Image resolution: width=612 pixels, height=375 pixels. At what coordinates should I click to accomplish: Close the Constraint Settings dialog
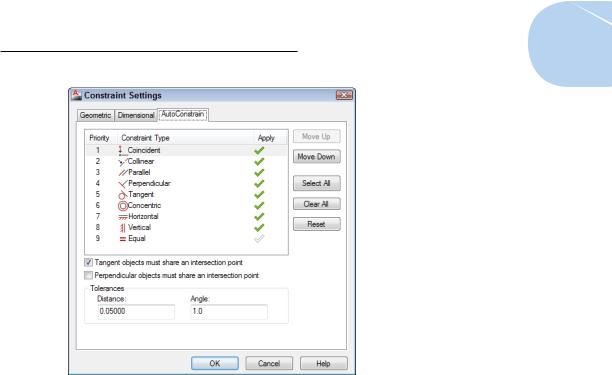coord(344,95)
